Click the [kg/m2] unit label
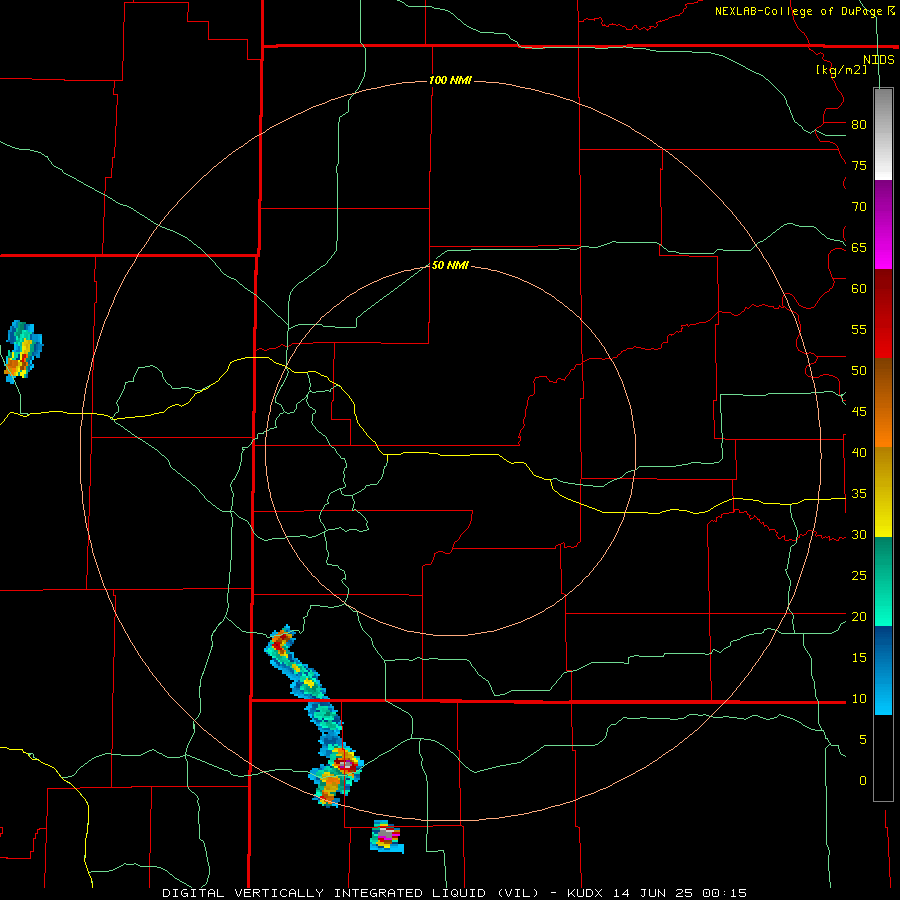 click(x=841, y=70)
